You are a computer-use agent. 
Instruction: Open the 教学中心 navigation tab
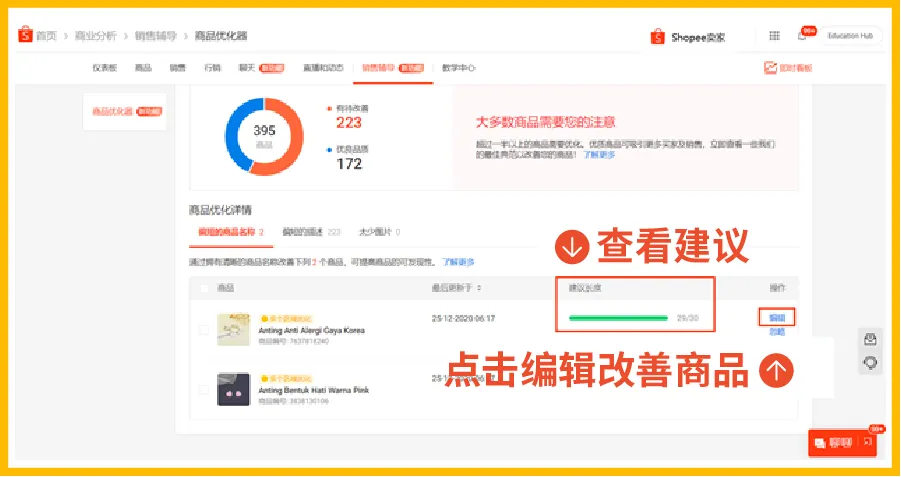point(459,68)
